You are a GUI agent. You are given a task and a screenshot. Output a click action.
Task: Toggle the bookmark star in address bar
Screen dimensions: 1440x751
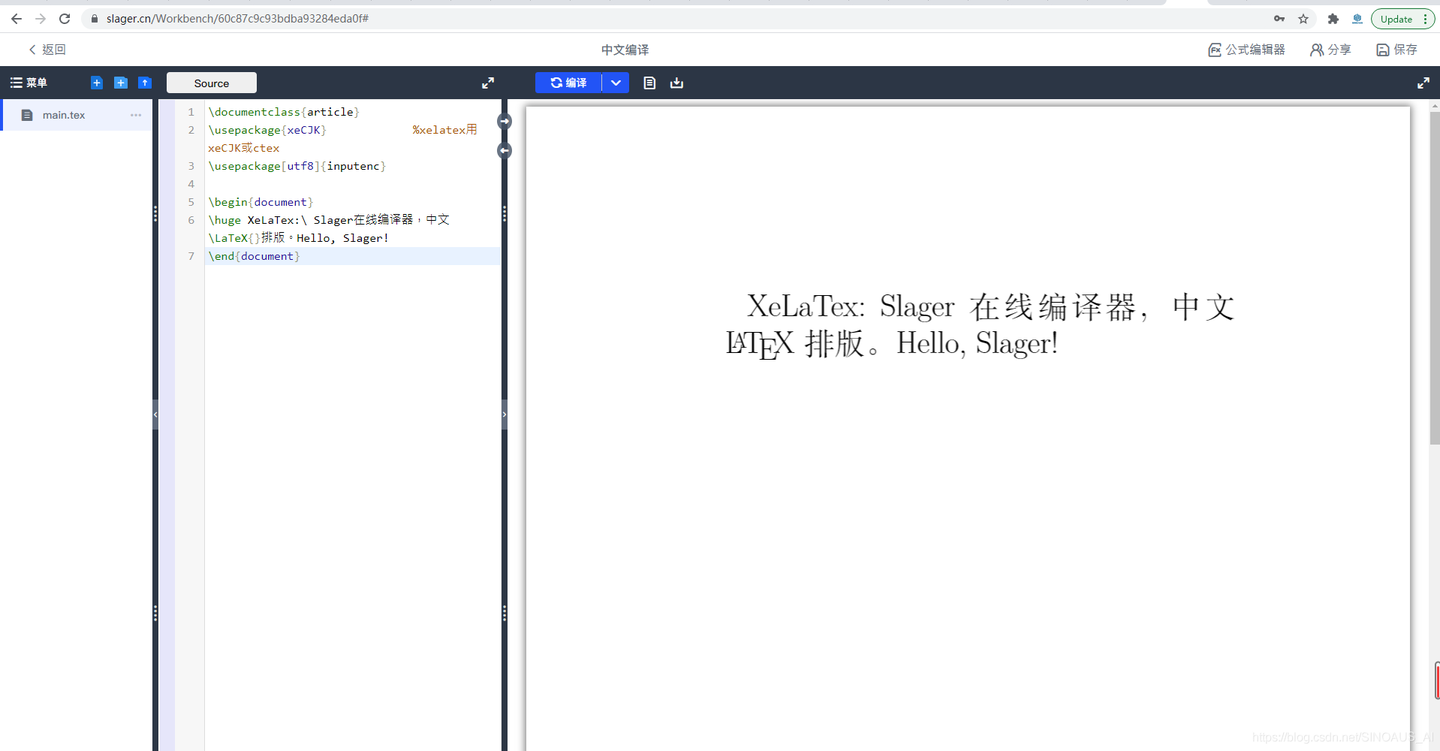1303,18
